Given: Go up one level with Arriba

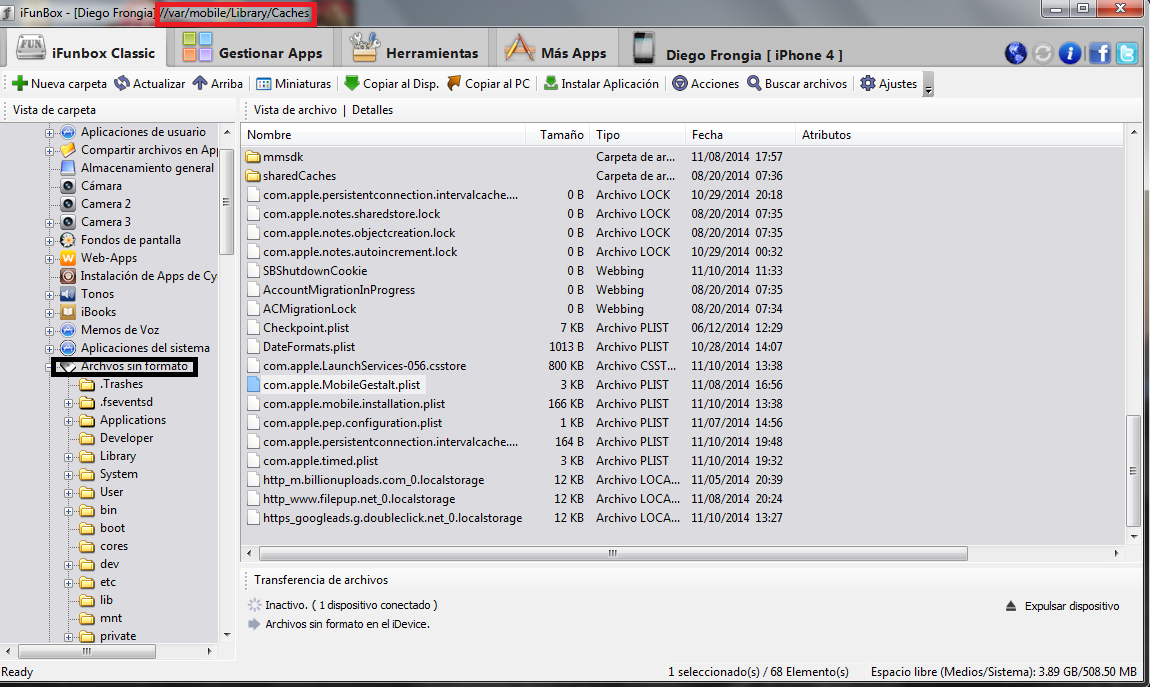Looking at the screenshot, I should point(217,84).
